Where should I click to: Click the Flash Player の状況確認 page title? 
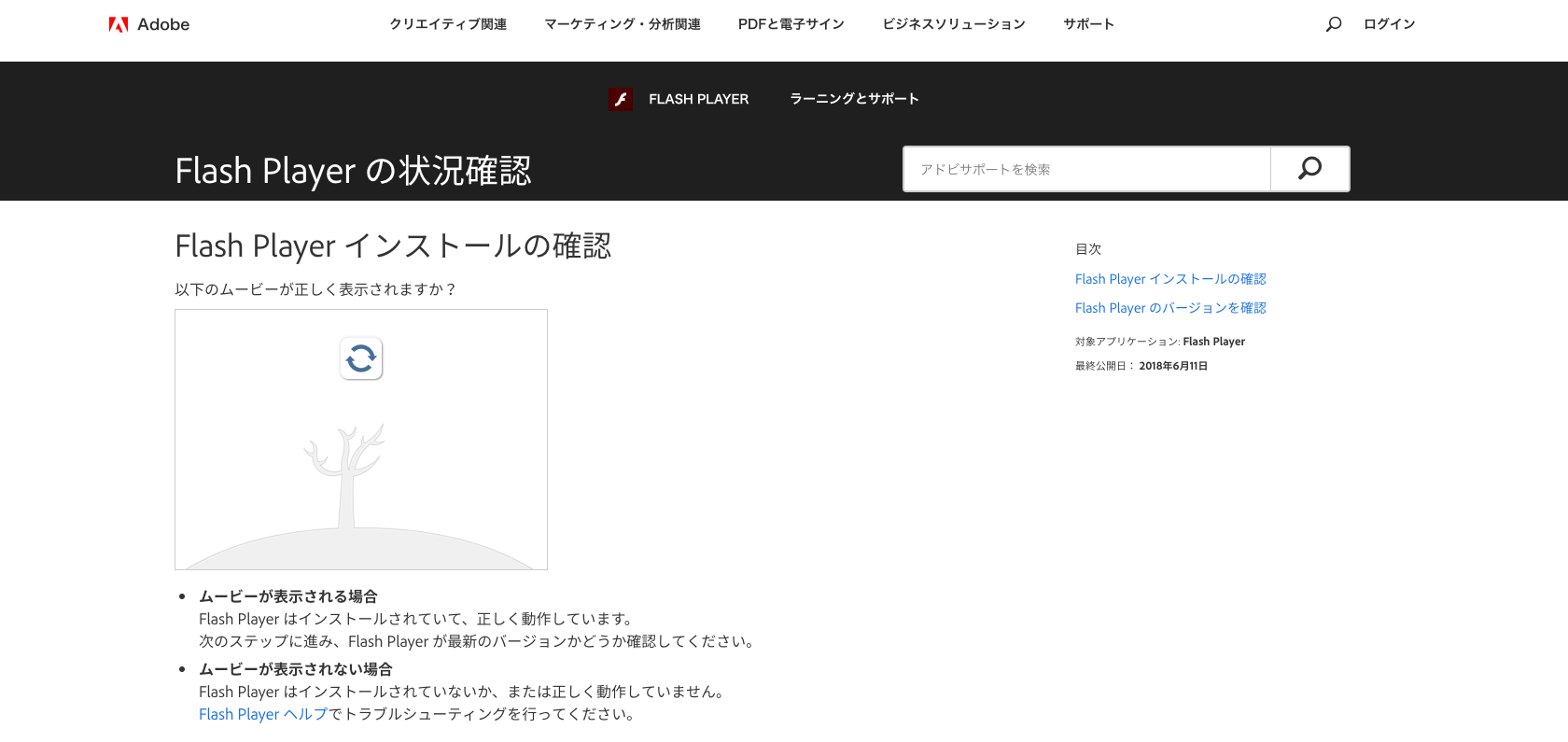[354, 171]
